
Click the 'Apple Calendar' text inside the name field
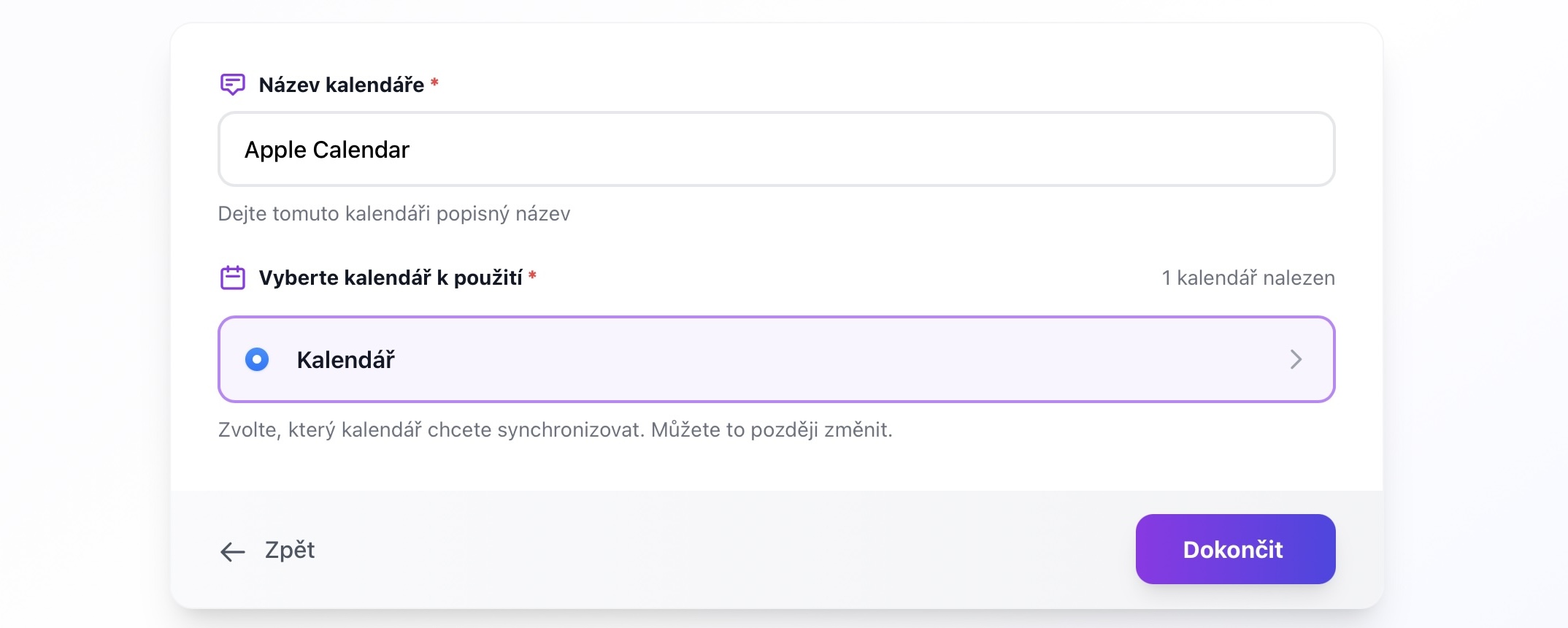coord(327,150)
